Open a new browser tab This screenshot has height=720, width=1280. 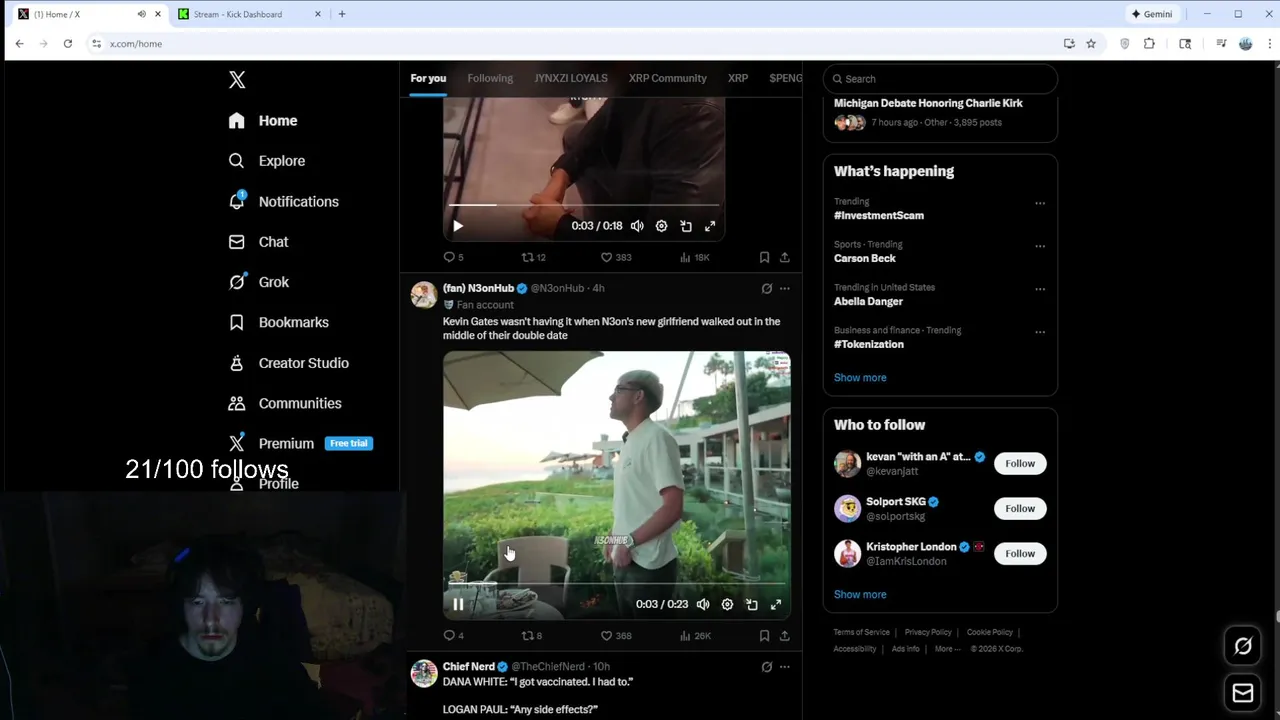(x=342, y=14)
